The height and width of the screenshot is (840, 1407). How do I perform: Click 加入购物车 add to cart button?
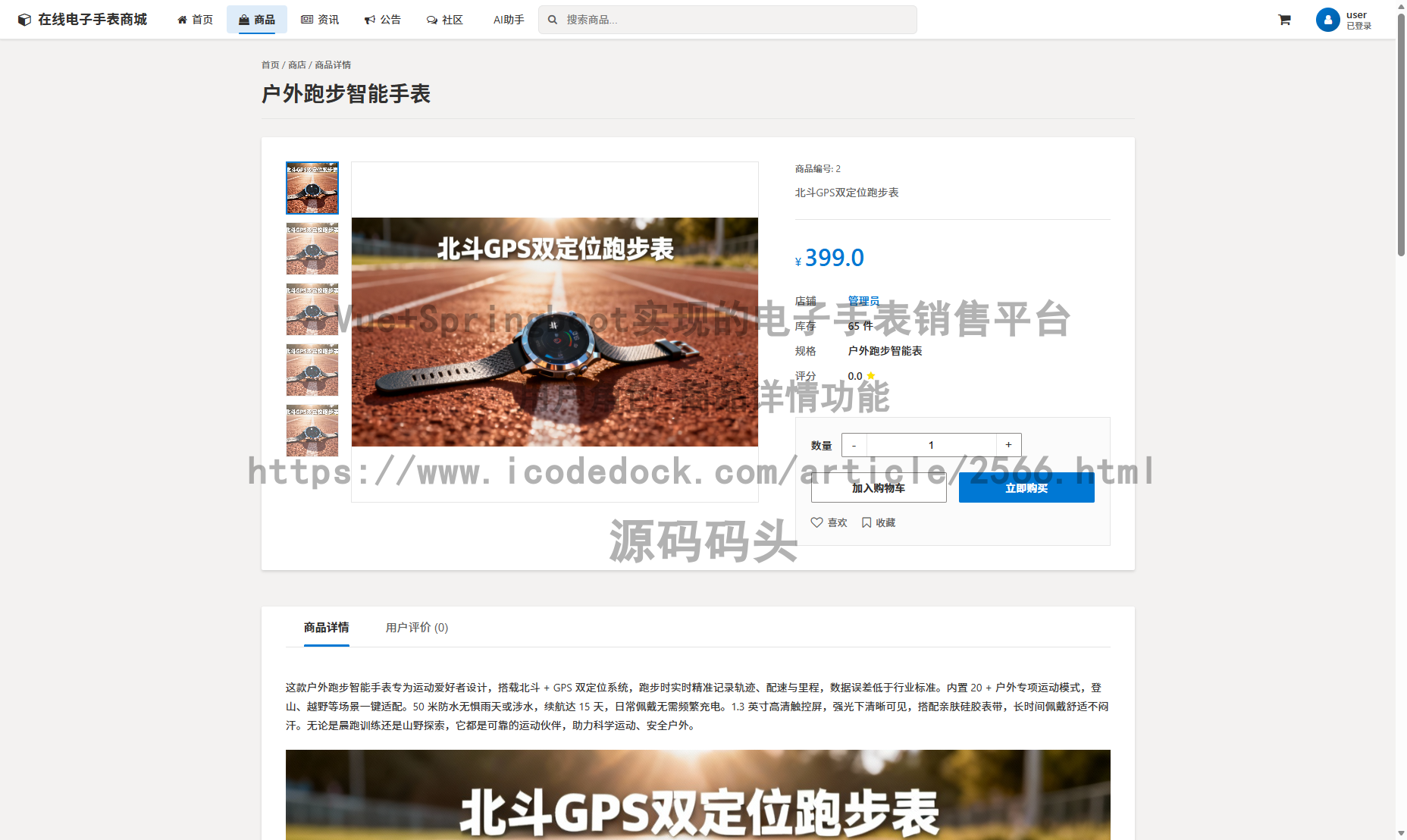click(x=879, y=487)
